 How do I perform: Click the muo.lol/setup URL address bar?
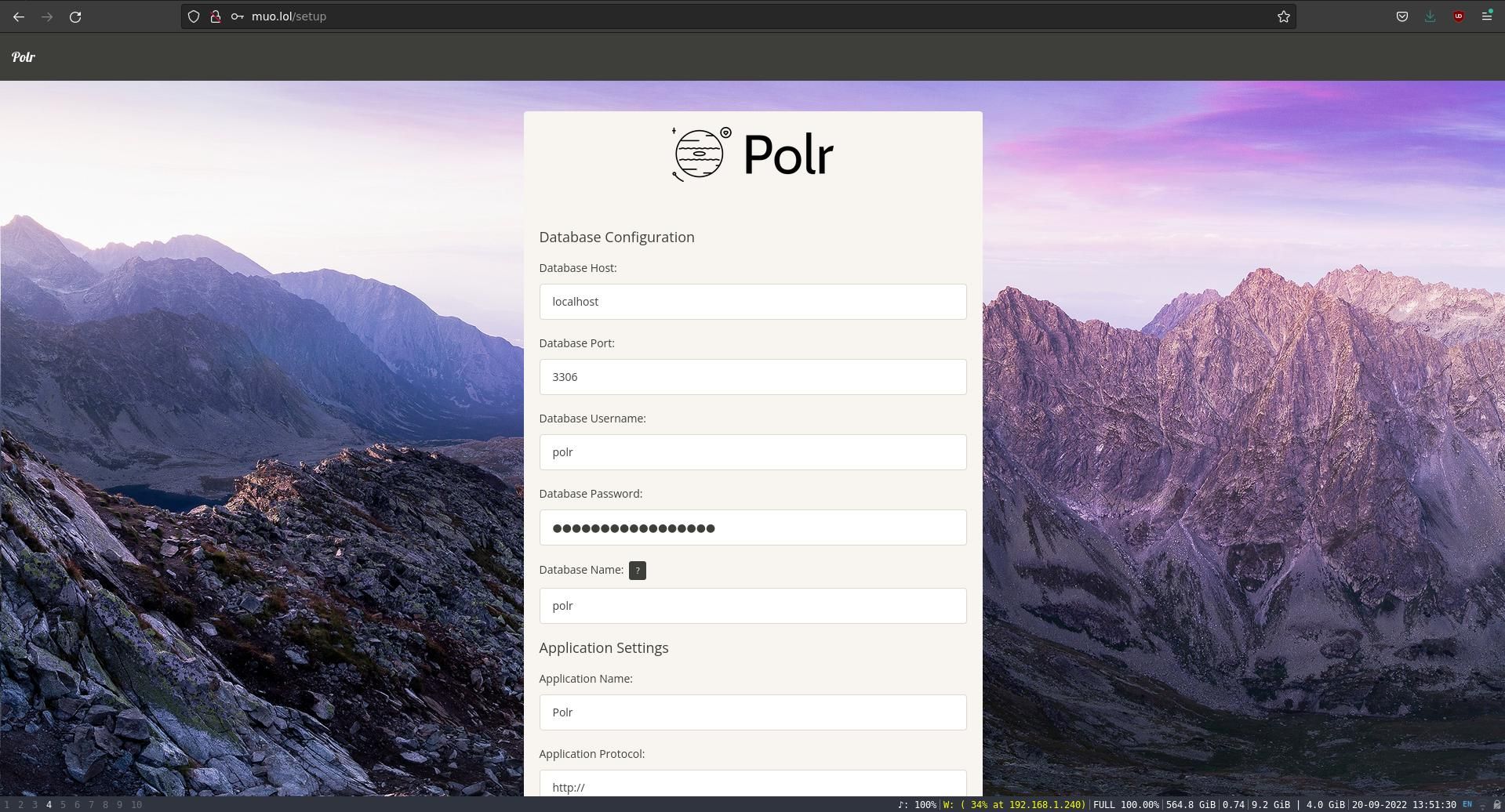tap(737, 16)
